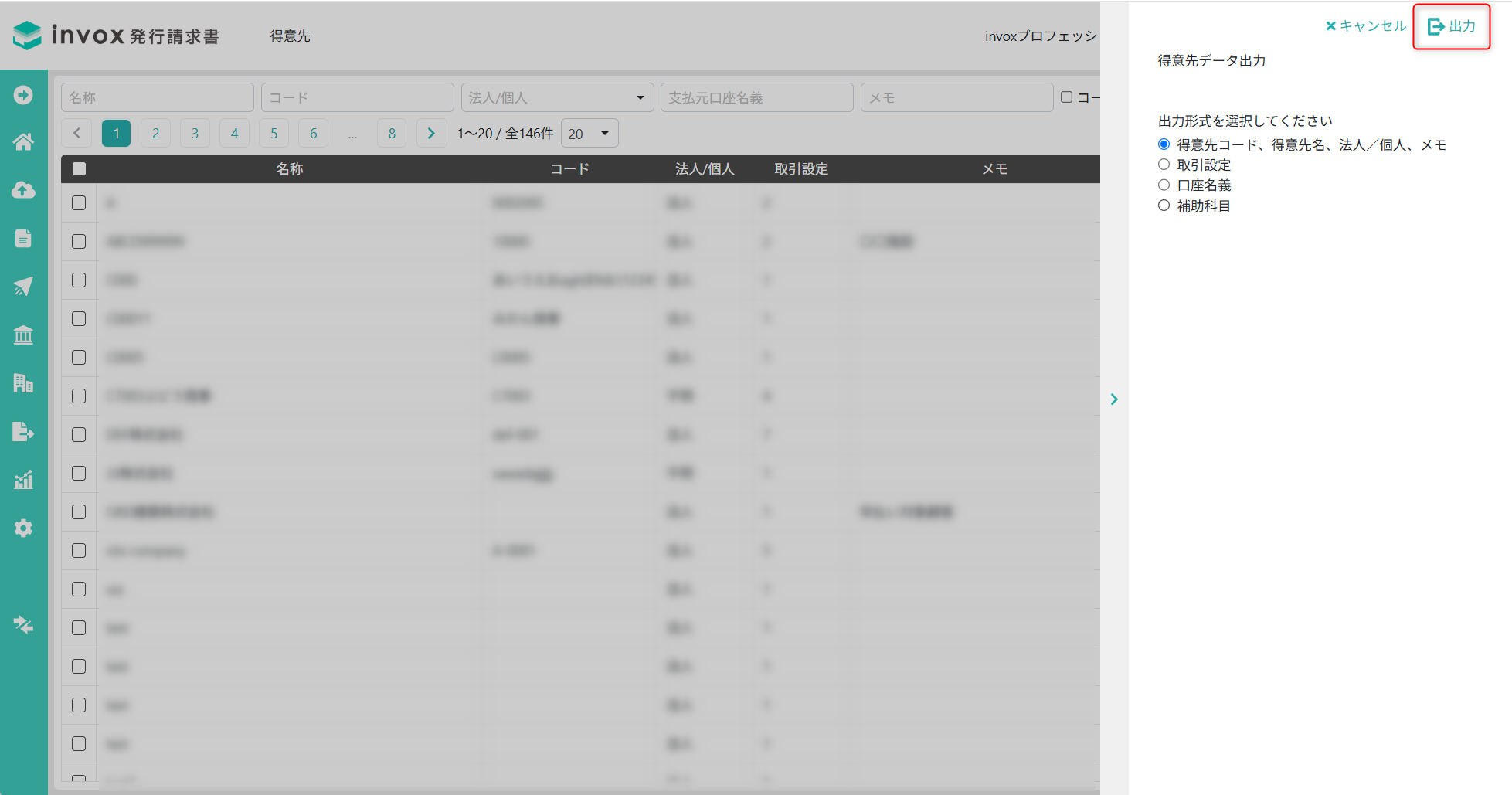Click the chart report sidebar icon
Screen dimensions: 1512x795
click(23, 480)
